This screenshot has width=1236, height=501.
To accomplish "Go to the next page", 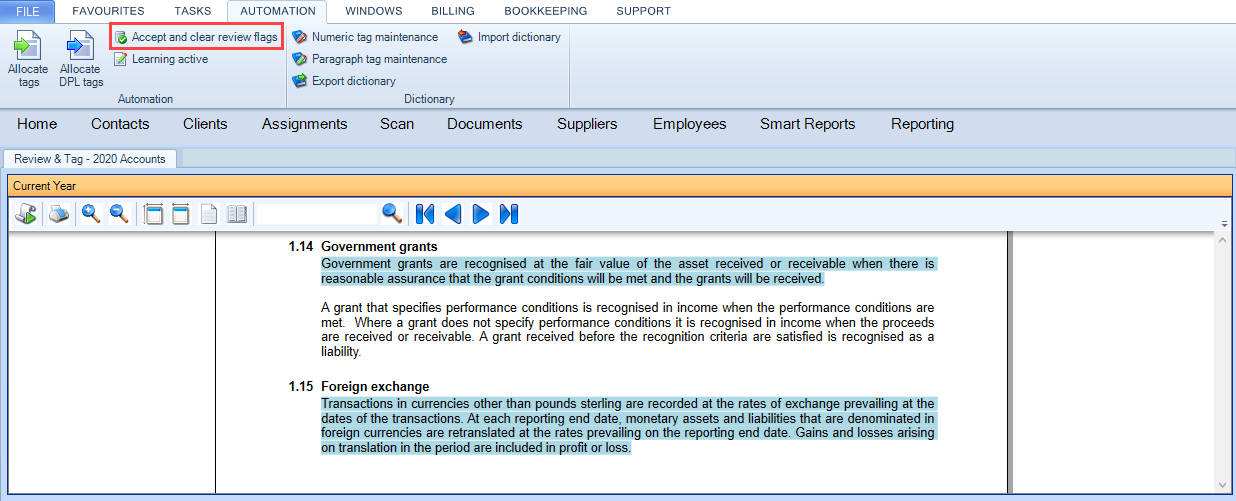I will click(x=481, y=213).
